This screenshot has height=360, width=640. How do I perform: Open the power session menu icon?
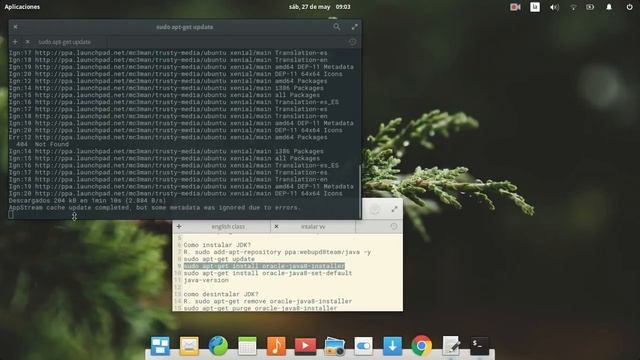tap(629, 7)
